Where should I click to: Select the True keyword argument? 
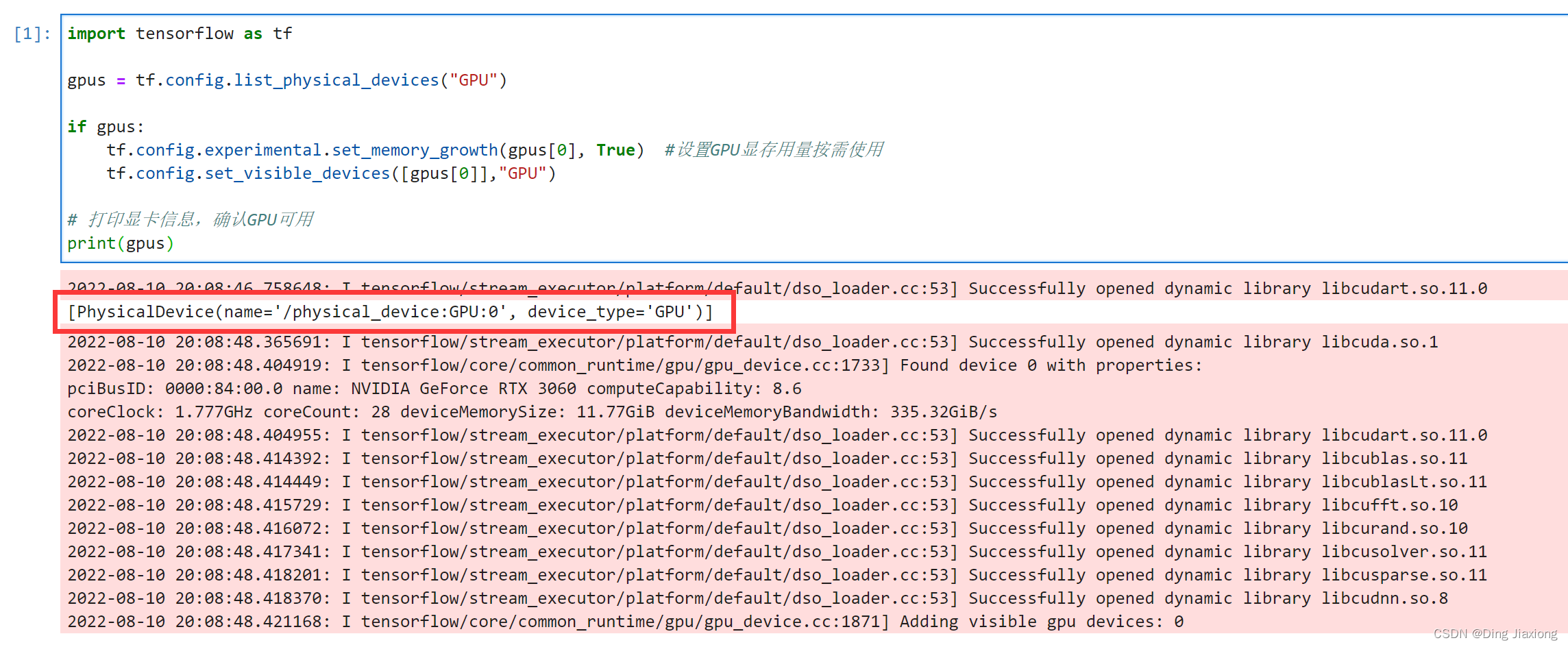tap(615, 150)
